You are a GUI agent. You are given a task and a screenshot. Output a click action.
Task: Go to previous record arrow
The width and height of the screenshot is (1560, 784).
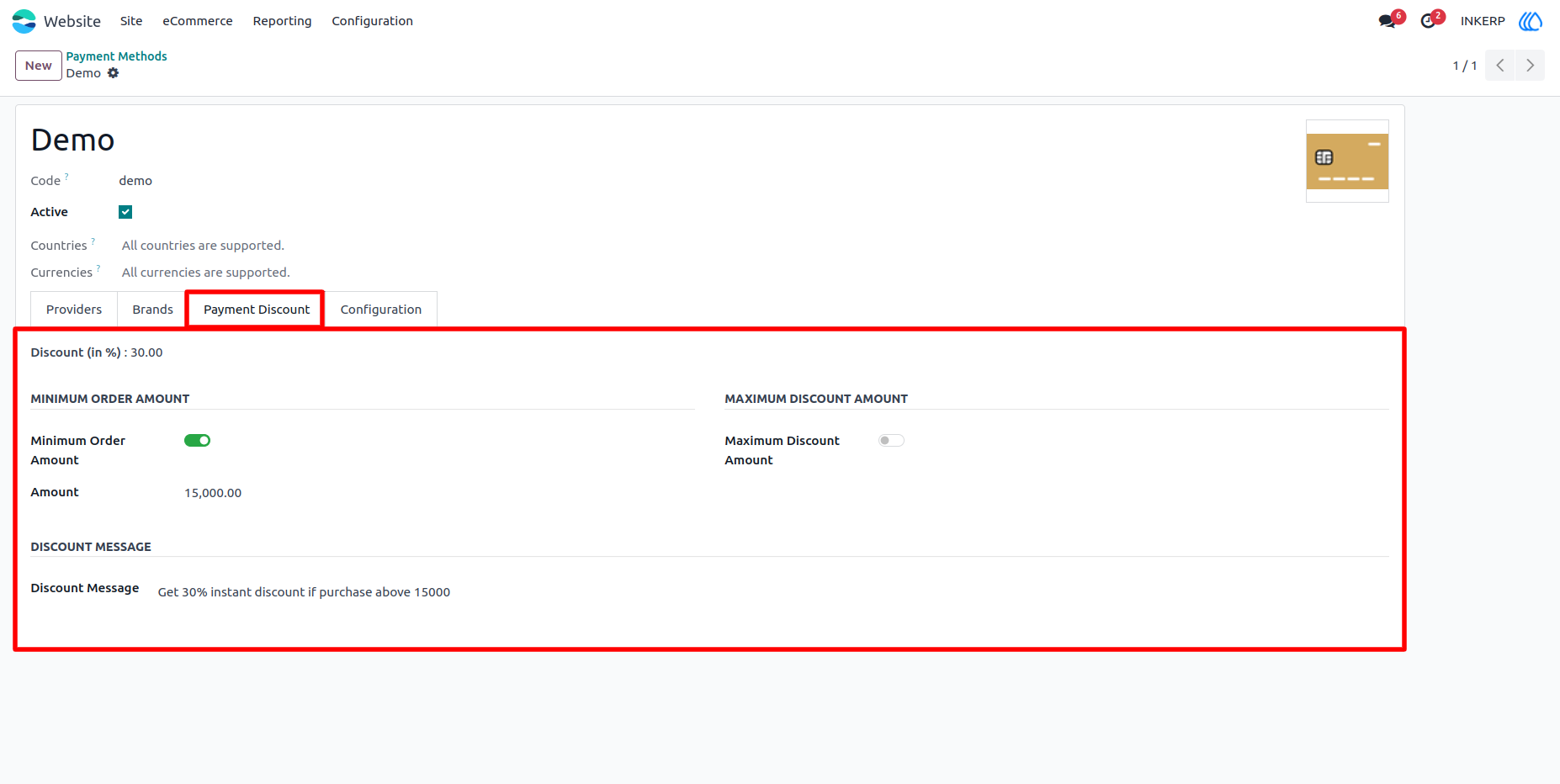pyautogui.click(x=1500, y=66)
